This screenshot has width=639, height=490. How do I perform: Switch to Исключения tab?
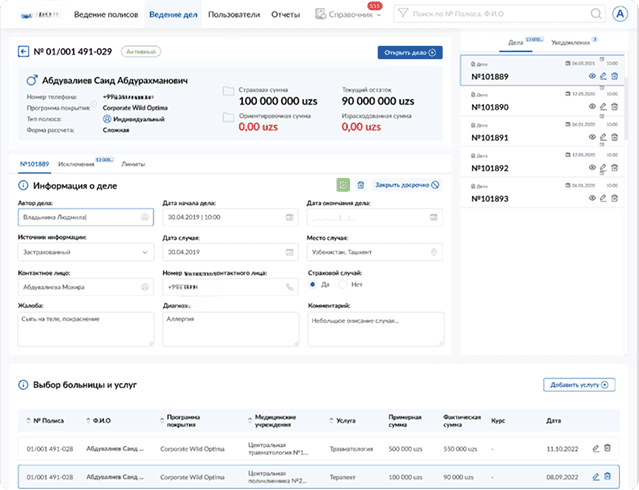(76, 164)
